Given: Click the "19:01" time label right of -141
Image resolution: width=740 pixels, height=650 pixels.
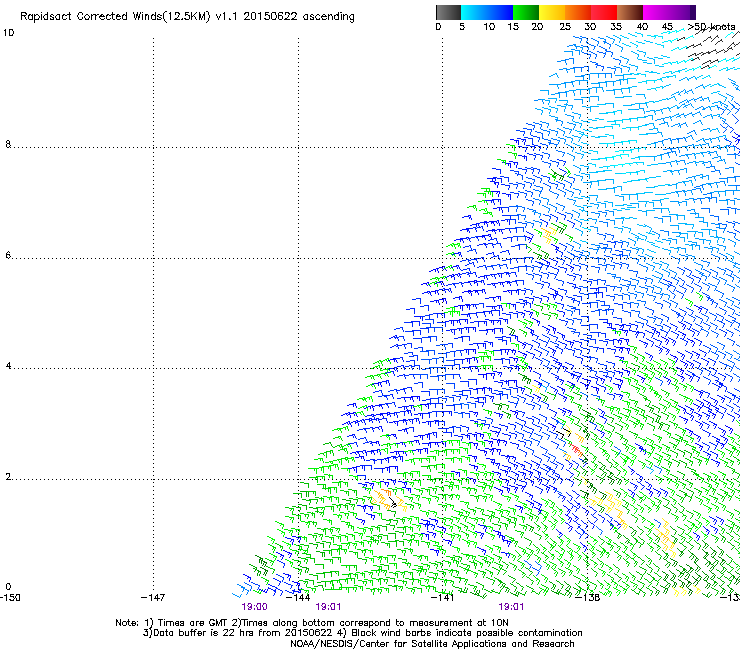Looking at the screenshot, I should click(511, 607).
